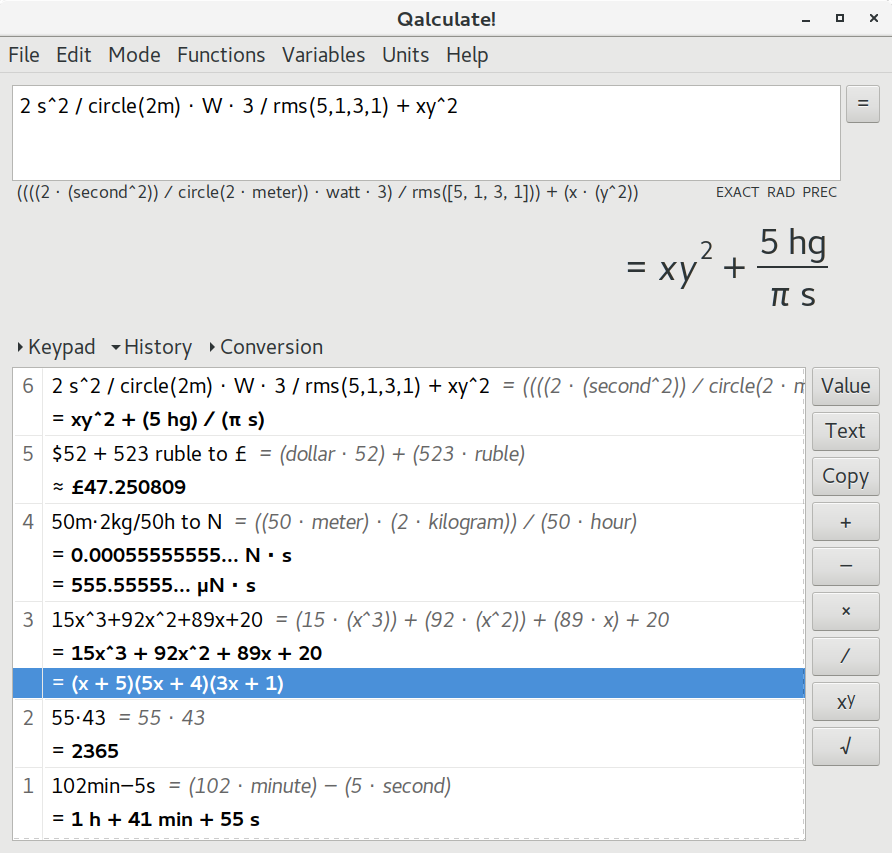The image size is (892, 853).
Task: Insert the plus operator button
Action: (x=845, y=522)
